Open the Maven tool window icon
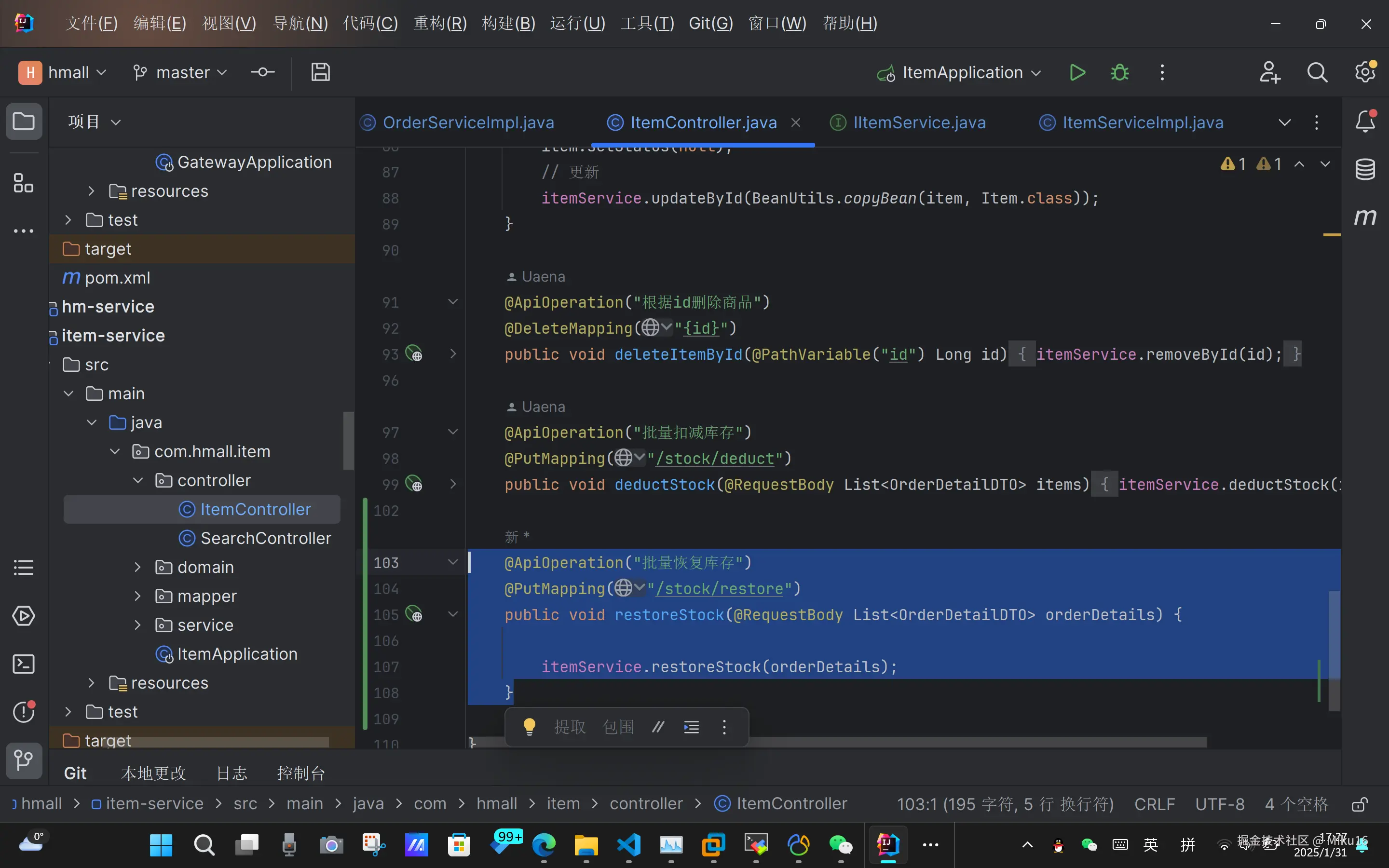 (1365, 217)
